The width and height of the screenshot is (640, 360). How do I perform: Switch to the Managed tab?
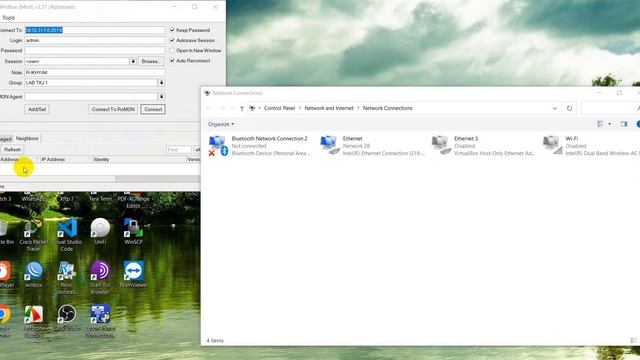(6, 139)
